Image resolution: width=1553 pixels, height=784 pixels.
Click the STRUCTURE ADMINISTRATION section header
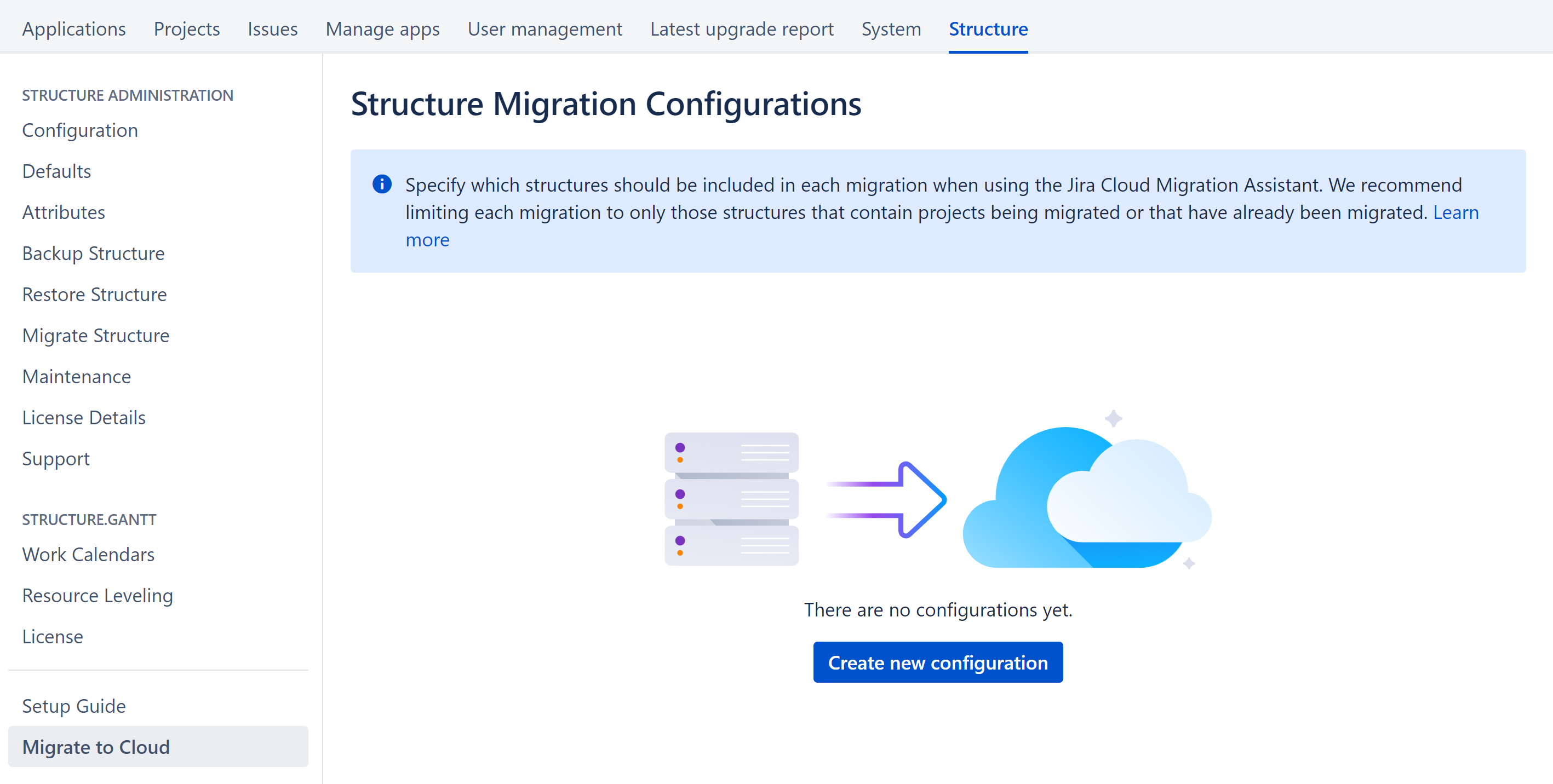(x=128, y=95)
